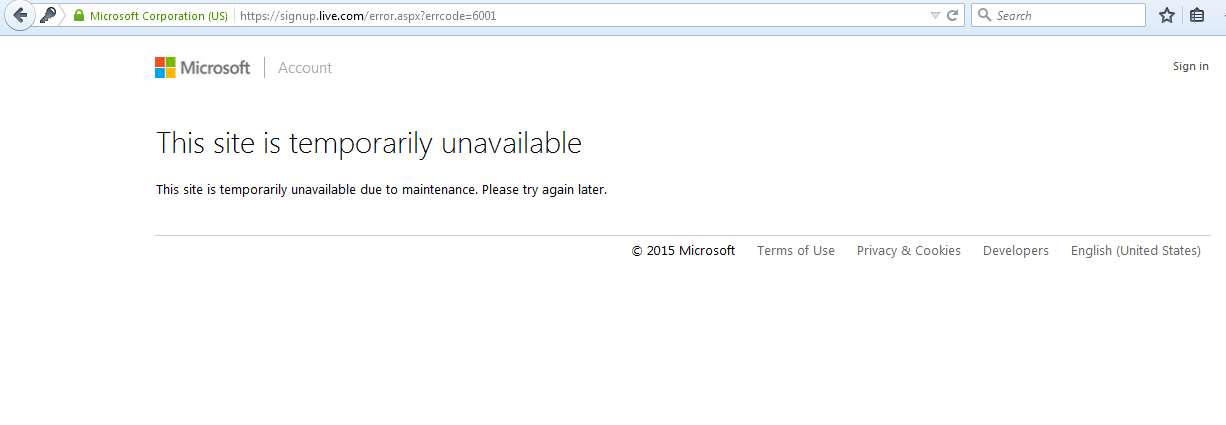Focus the signup.live.com address bar

point(580,16)
